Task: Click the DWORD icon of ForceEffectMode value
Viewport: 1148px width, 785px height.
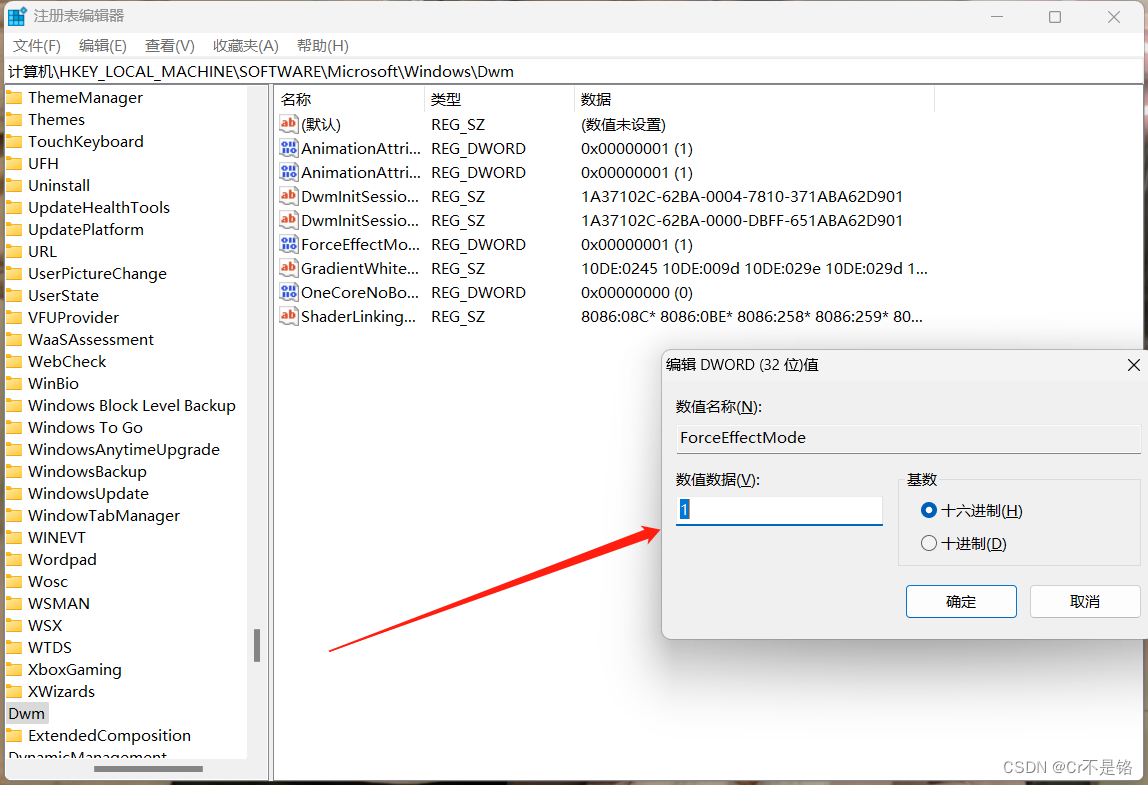Action: coord(288,244)
